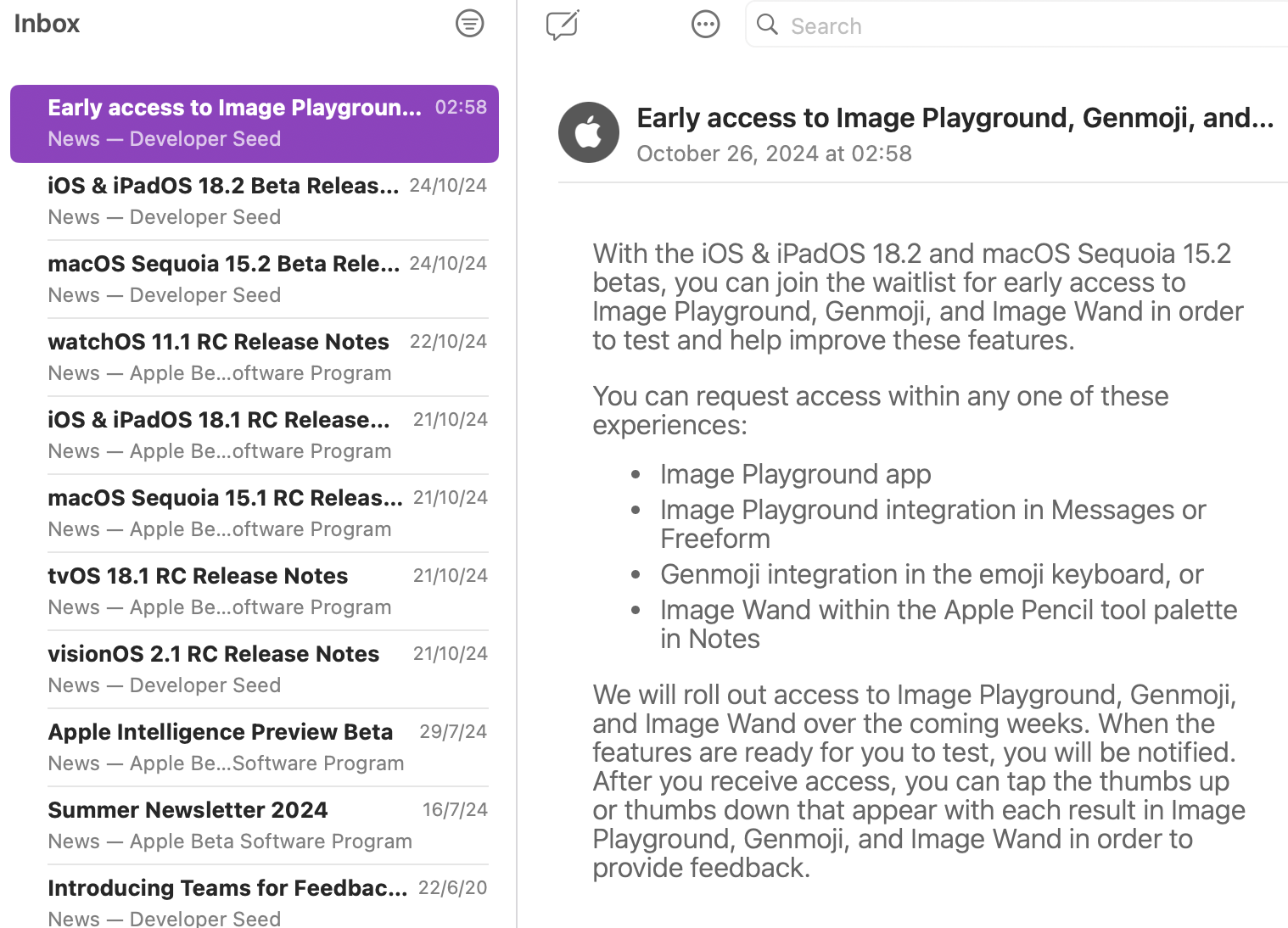Image resolution: width=1288 pixels, height=928 pixels.
Task: Open macOS Sequoia 15.2 Beta Release message
Action: 255,279
